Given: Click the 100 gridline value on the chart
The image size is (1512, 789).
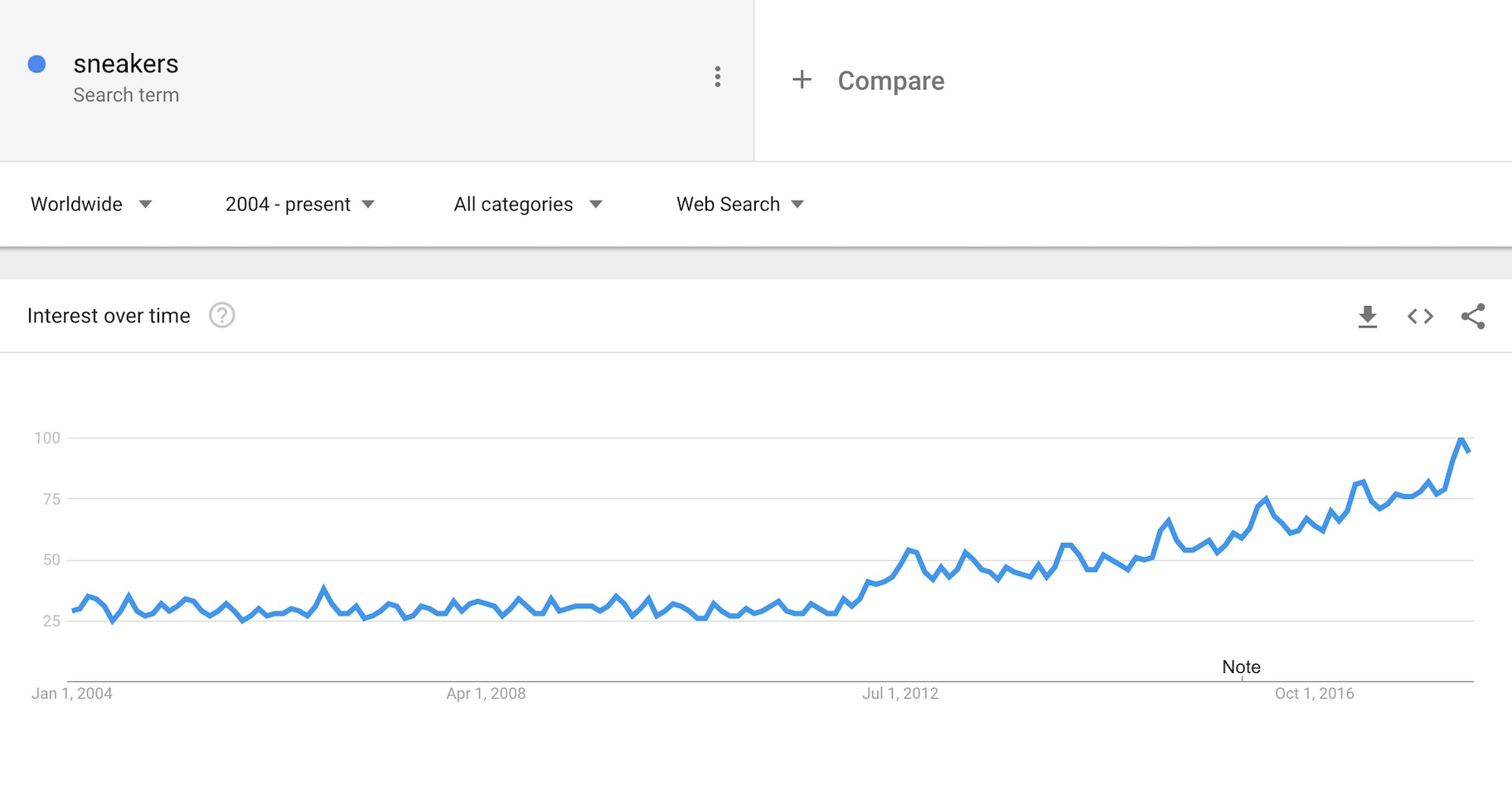Looking at the screenshot, I should [47, 438].
